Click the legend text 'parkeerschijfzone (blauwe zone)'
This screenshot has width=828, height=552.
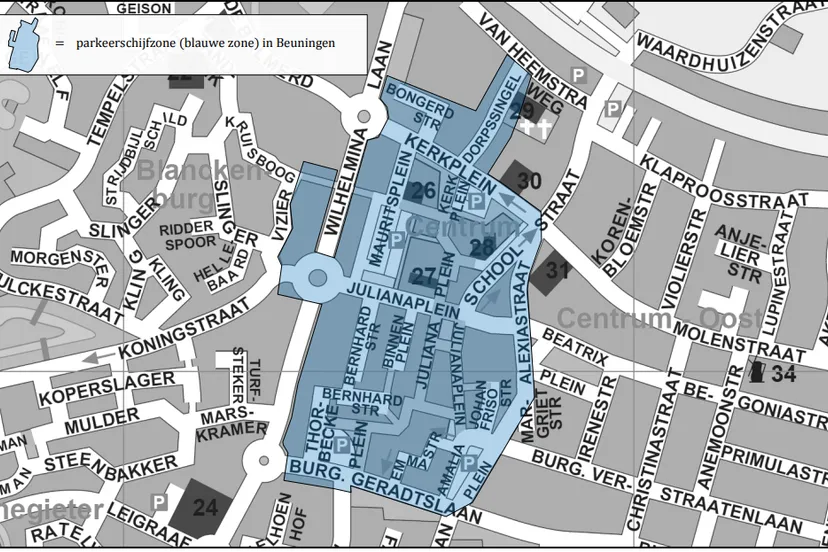205,43
